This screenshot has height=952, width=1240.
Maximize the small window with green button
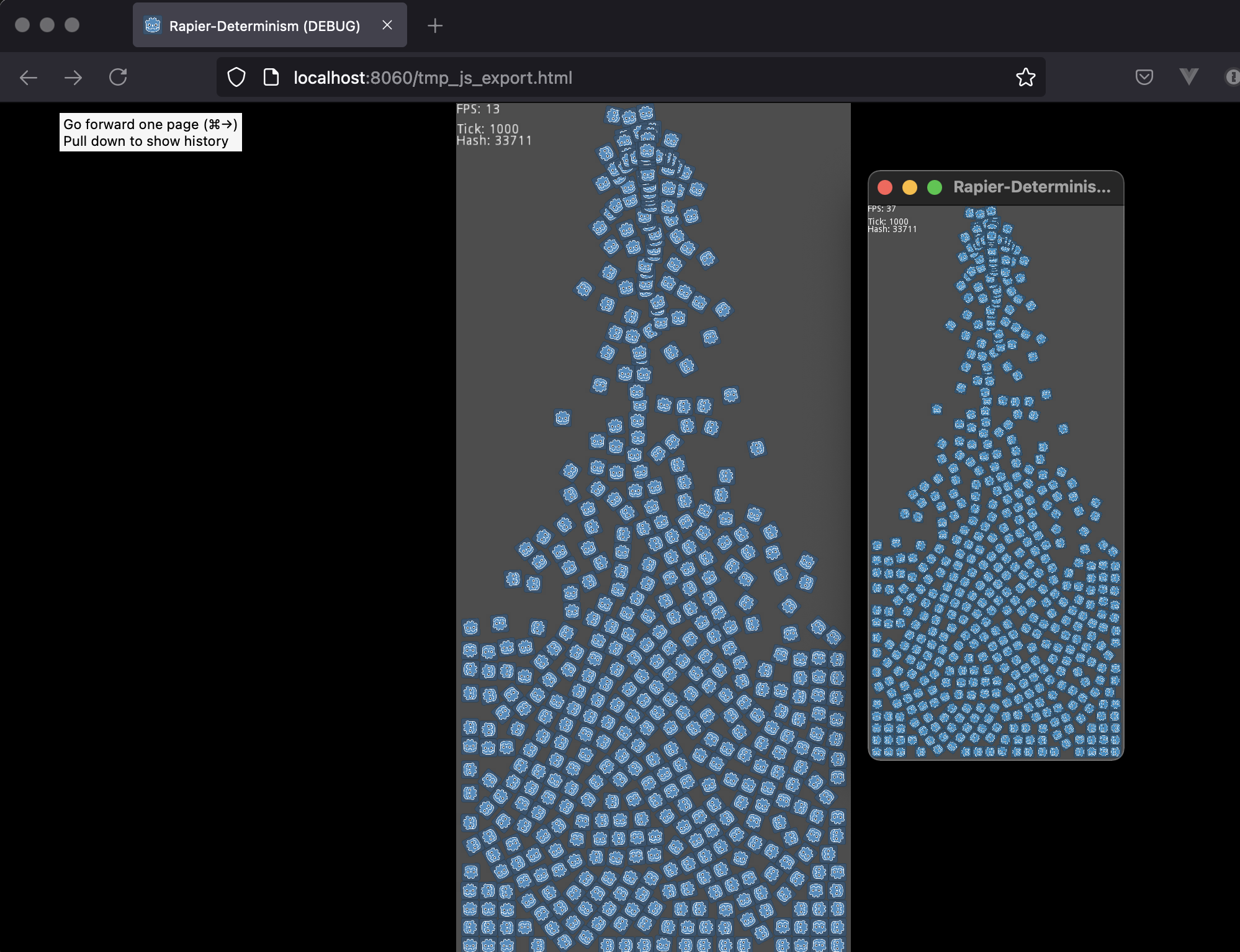[x=935, y=187]
